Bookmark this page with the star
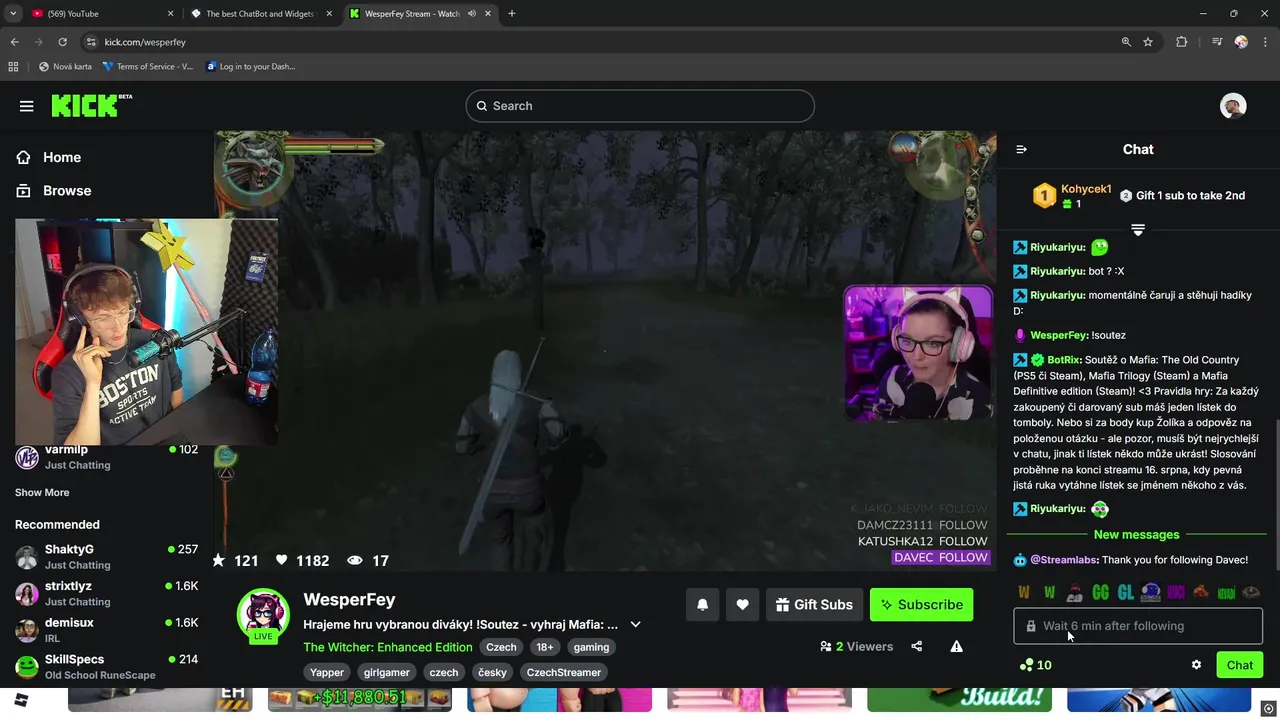 (1148, 42)
